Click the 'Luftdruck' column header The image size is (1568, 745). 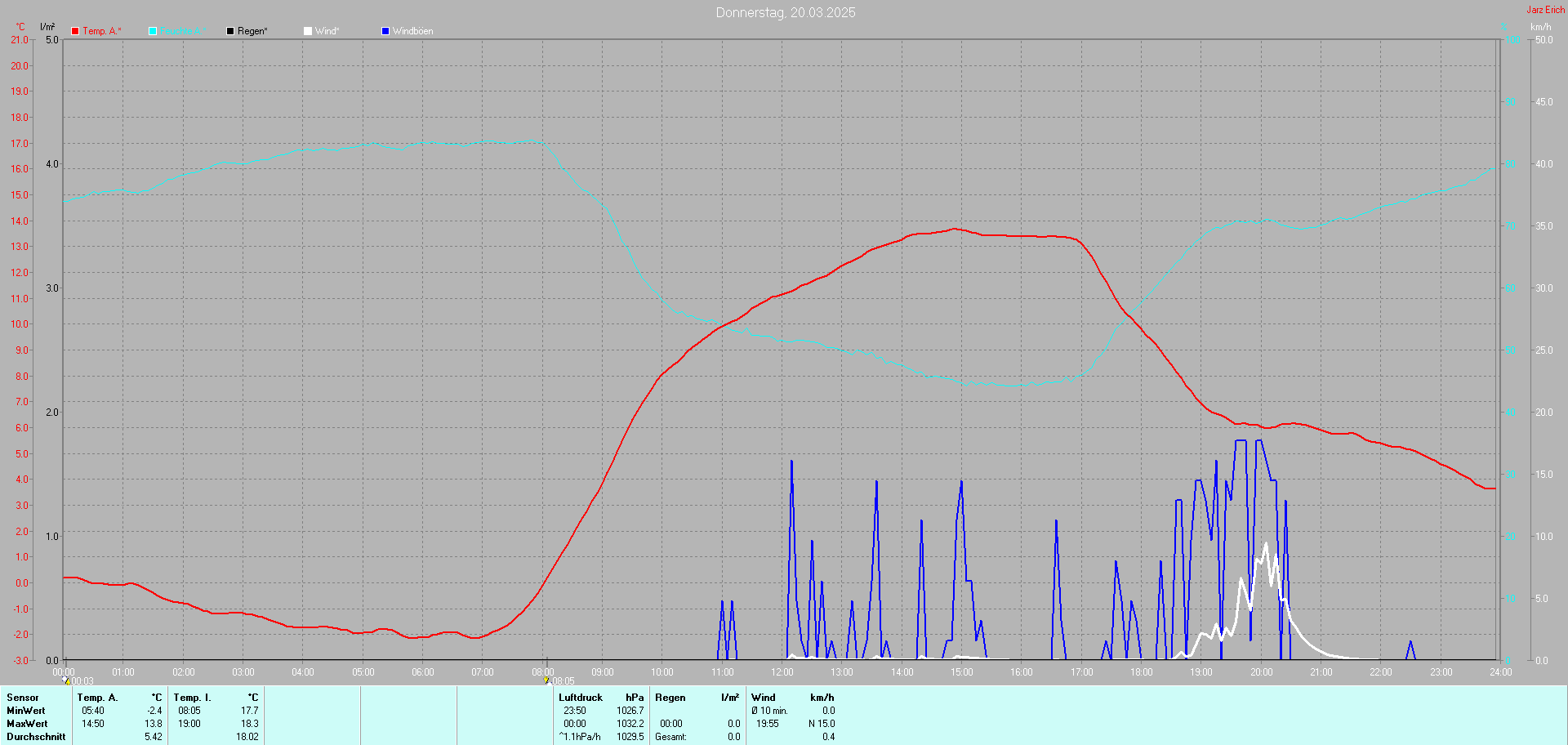click(581, 698)
